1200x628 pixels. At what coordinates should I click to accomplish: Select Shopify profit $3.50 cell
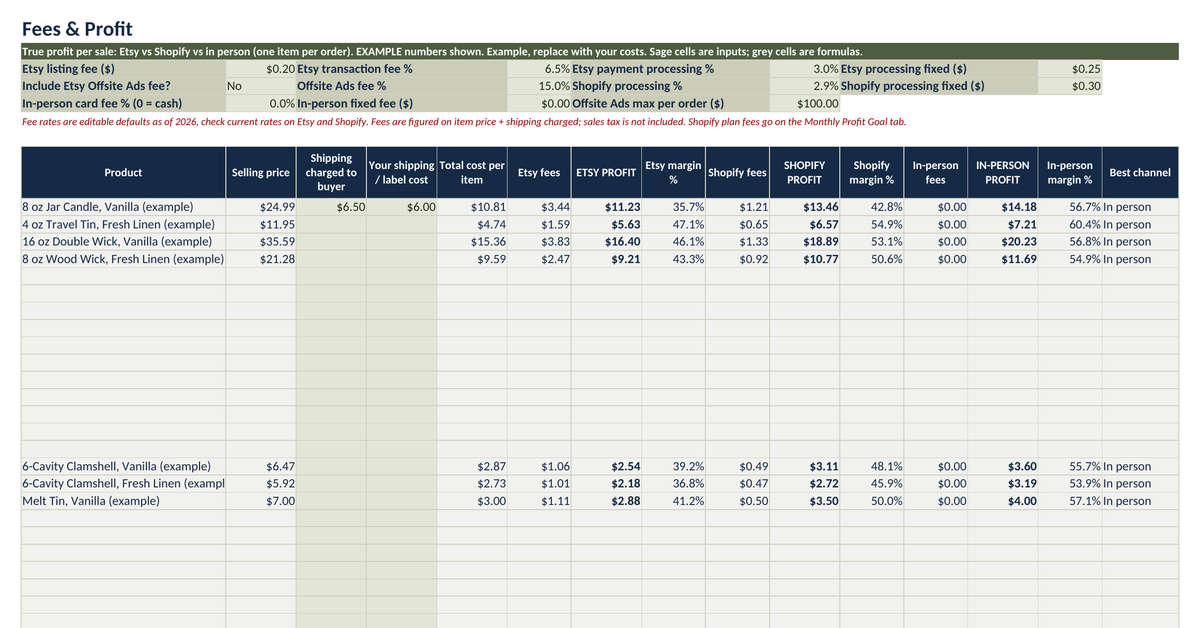click(805, 501)
